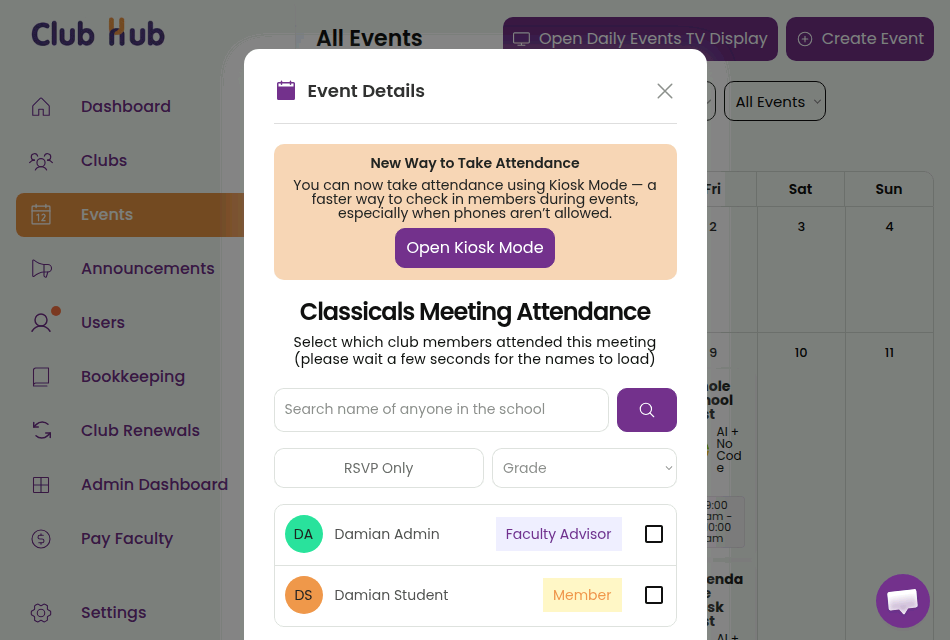Click Damian Admin's green DA avatar
Screen dimensions: 950x640
click(x=304, y=534)
